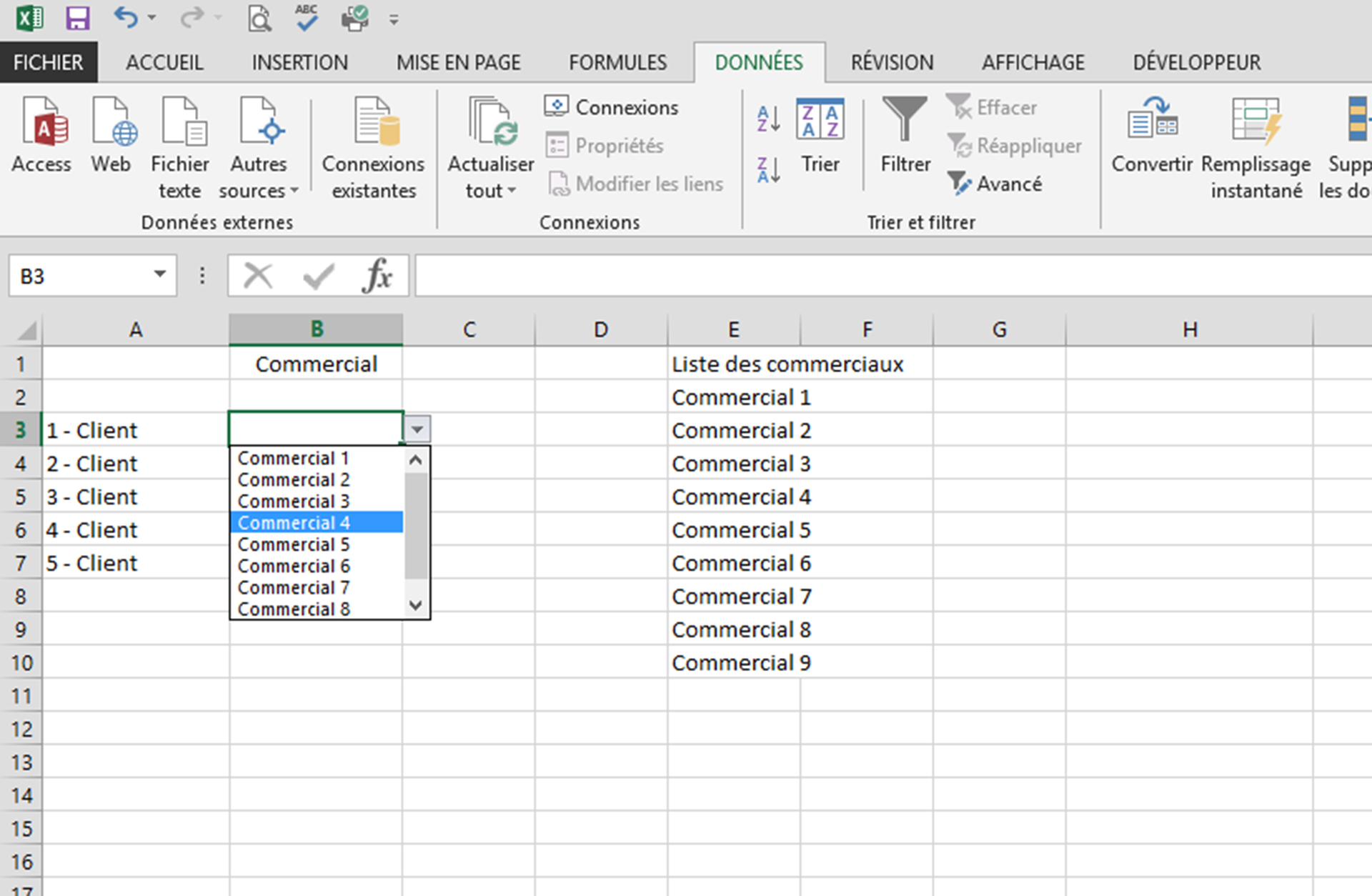1372x896 pixels.
Task: Click the Actualiser tout icon
Action: tap(492, 121)
